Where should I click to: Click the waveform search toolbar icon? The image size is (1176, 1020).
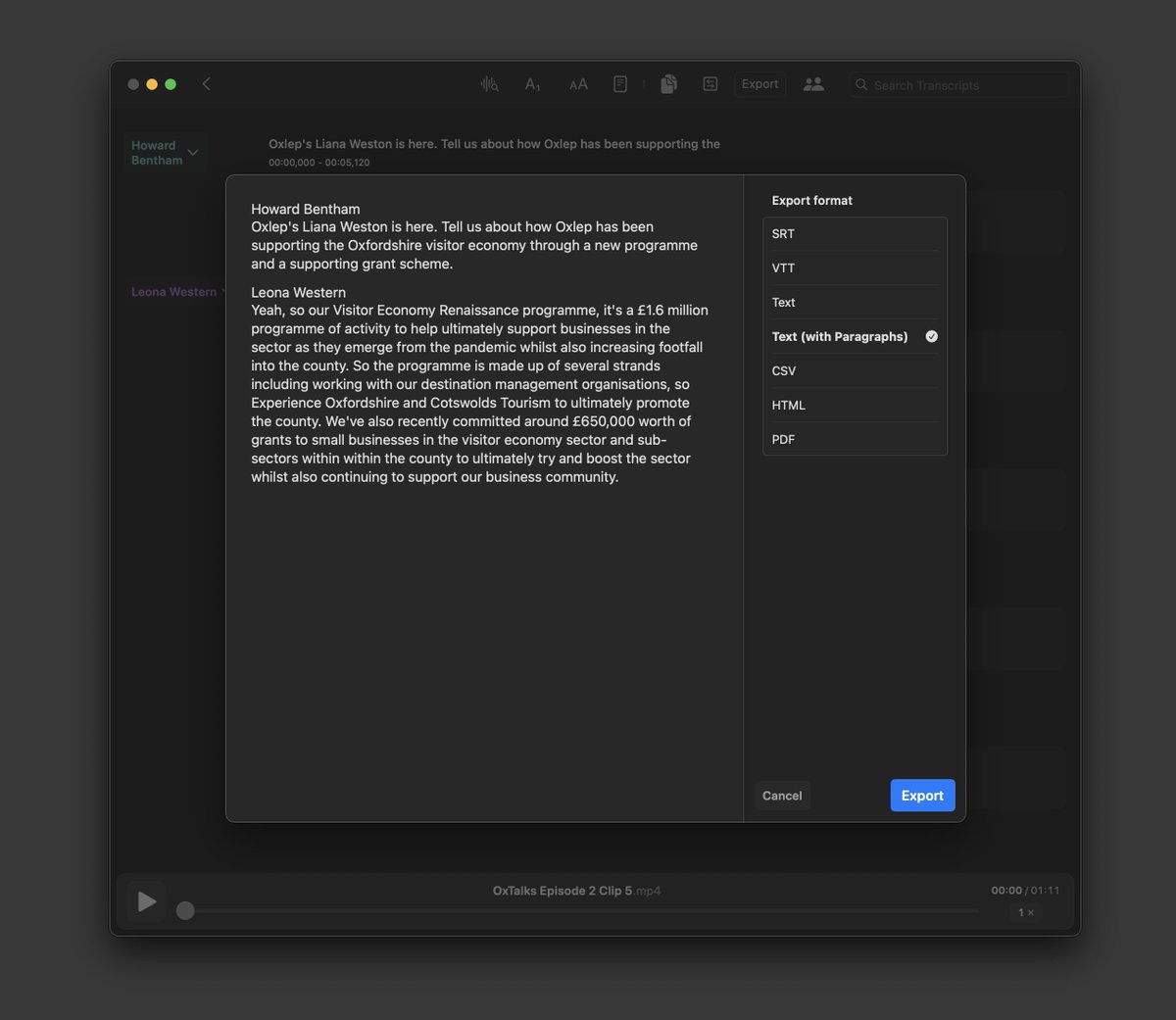[489, 84]
